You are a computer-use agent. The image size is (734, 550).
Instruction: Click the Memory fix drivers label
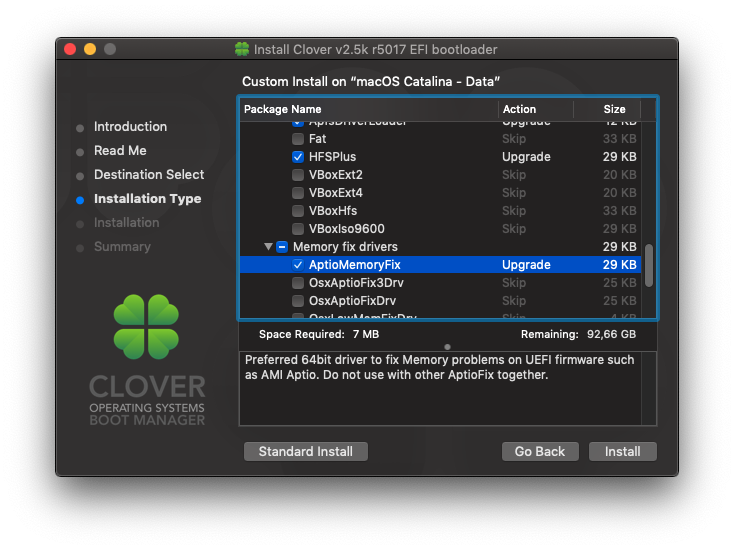click(x=345, y=247)
